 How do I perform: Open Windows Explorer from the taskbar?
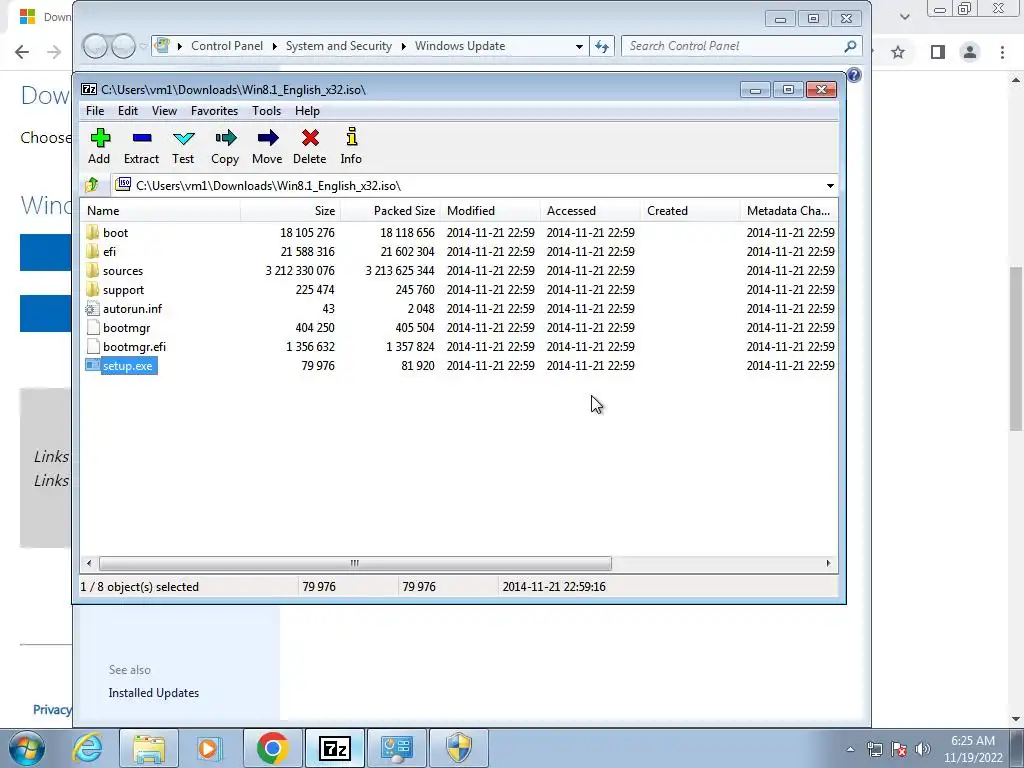point(149,748)
